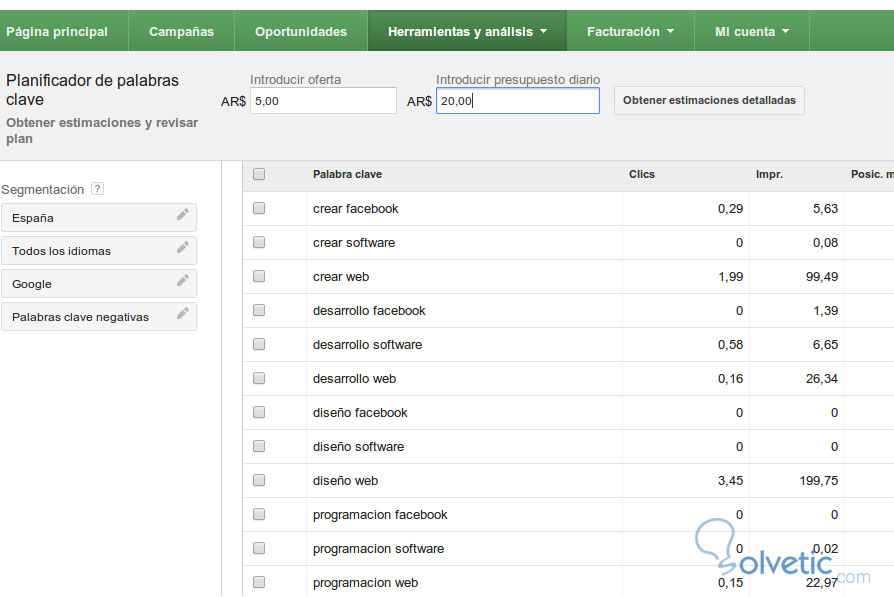The width and height of the screenshot is (894, 597).
Task: Open Google network setting
Action: (x=99, y=284)
